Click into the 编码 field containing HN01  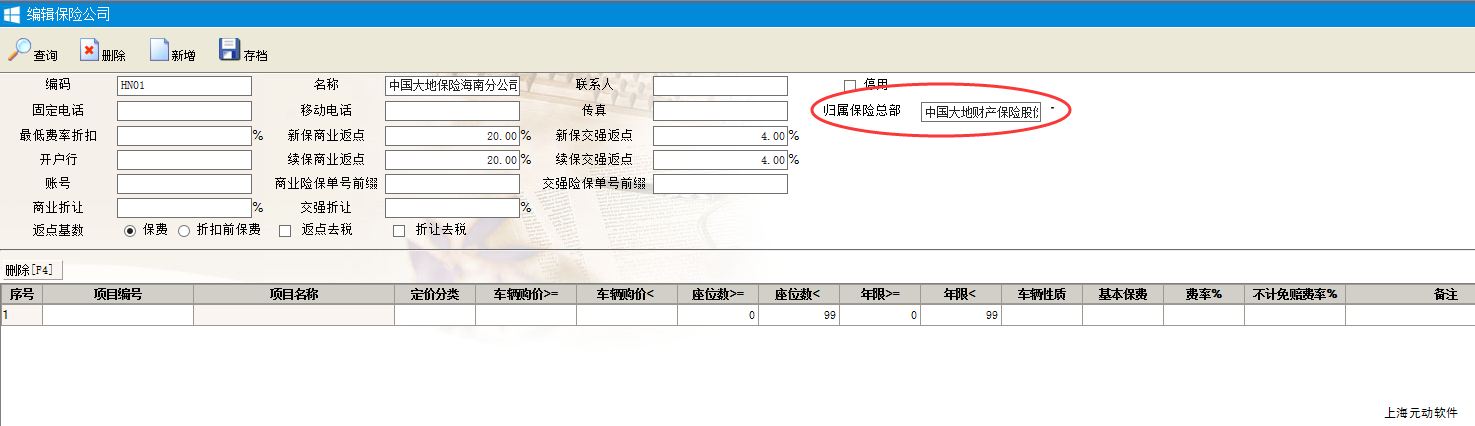[x=184, y=86]
